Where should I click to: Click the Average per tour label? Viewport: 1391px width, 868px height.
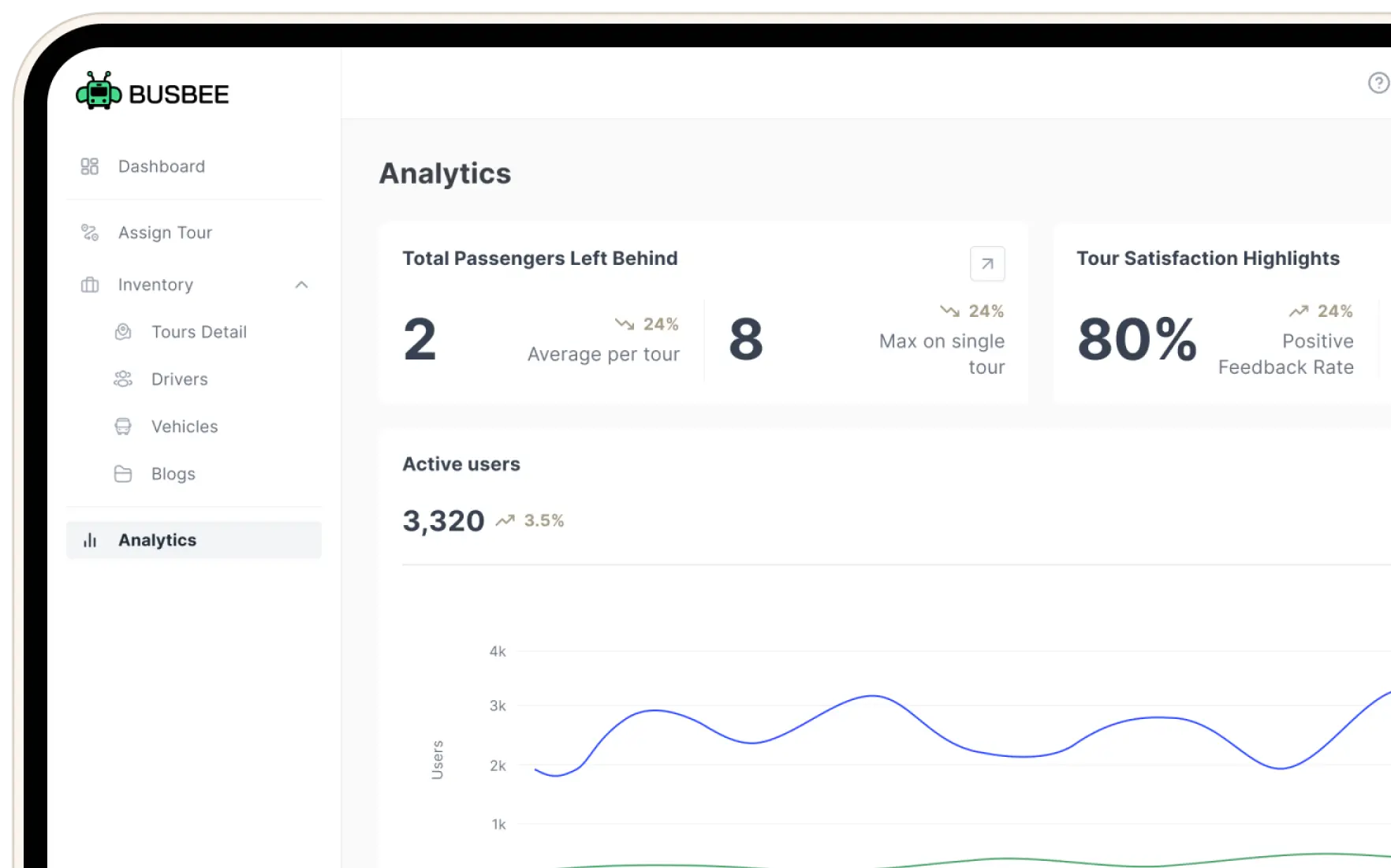(603, 354)
